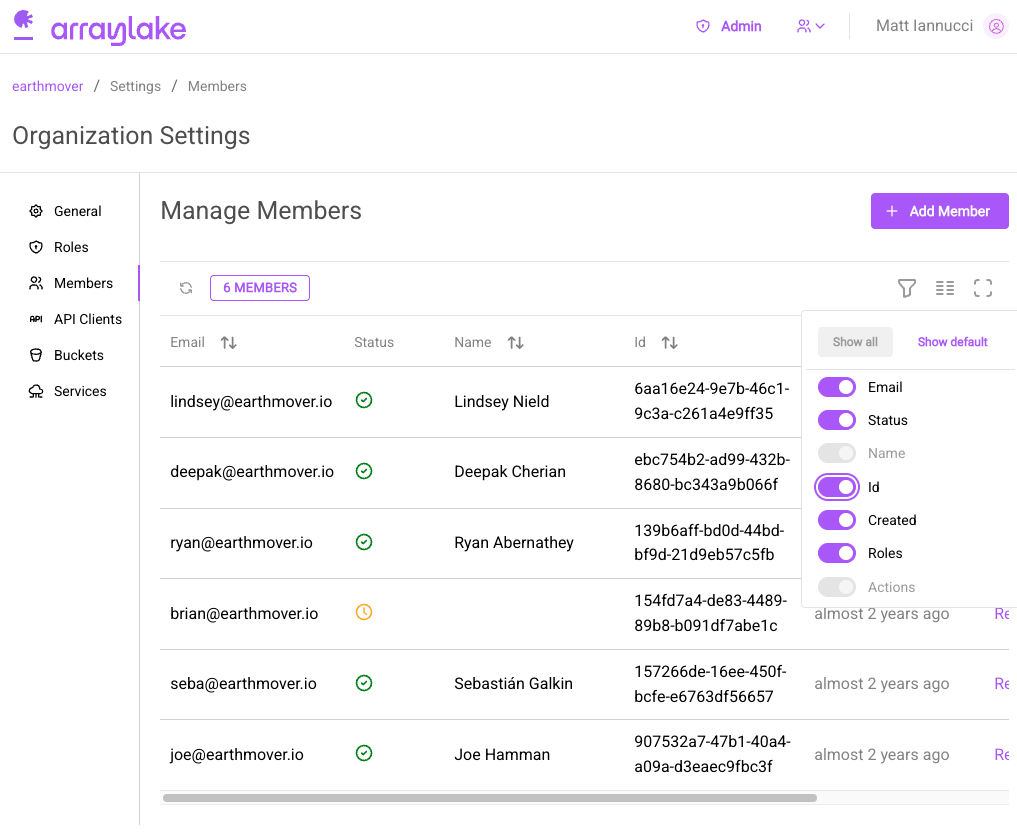
Task: Click Matt Iannucci user name
Action: (924, 26)
